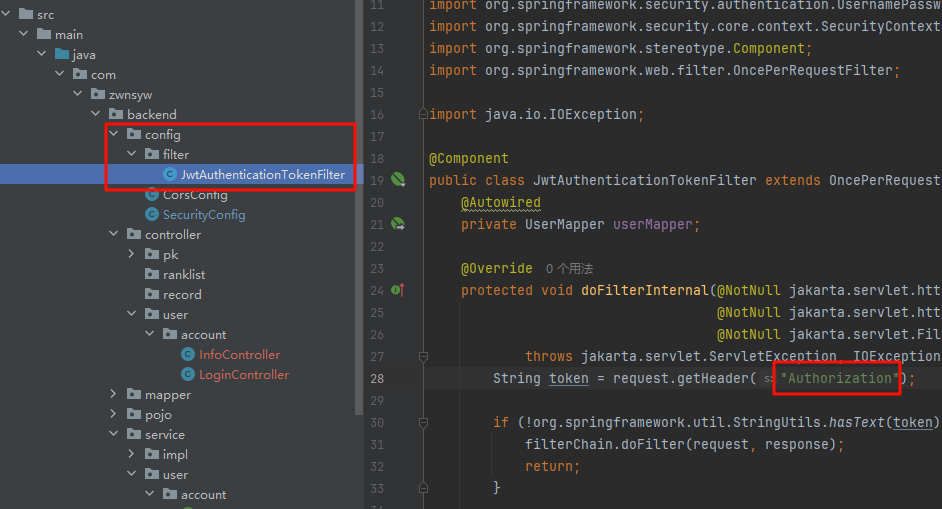Expand the impl package chevron

point(132,454)
